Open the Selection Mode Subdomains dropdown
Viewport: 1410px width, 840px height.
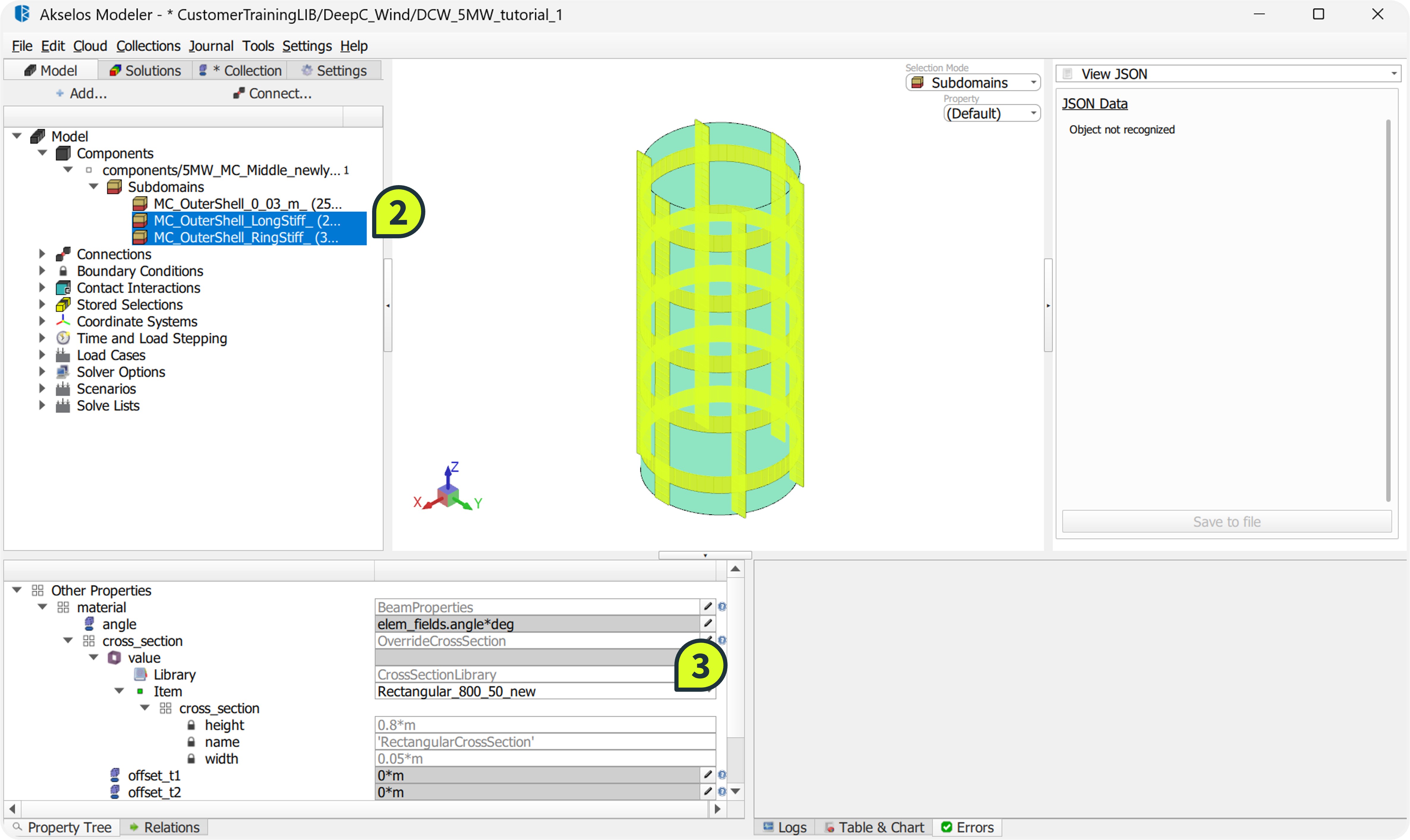tap(973, 83)
